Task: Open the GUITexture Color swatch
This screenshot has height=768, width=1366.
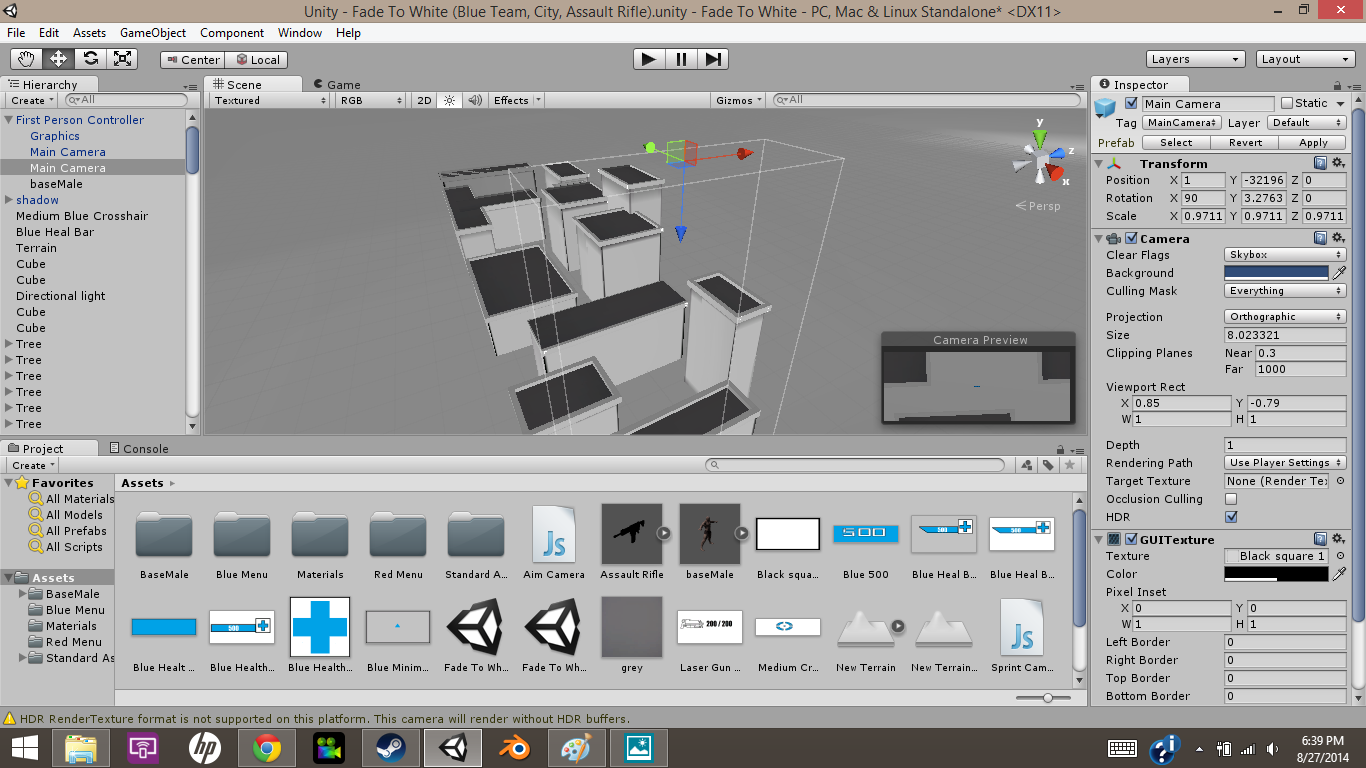Action: (1277, 574)
